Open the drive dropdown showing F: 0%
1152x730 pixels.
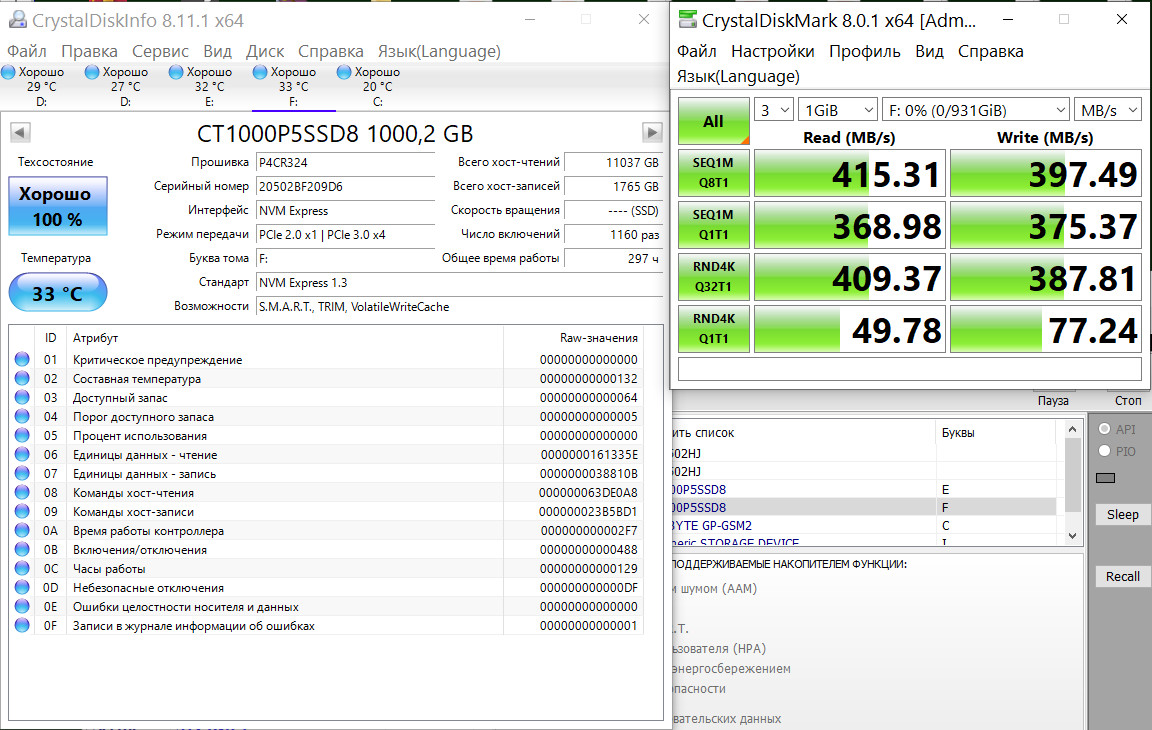(x=976, y=110)
